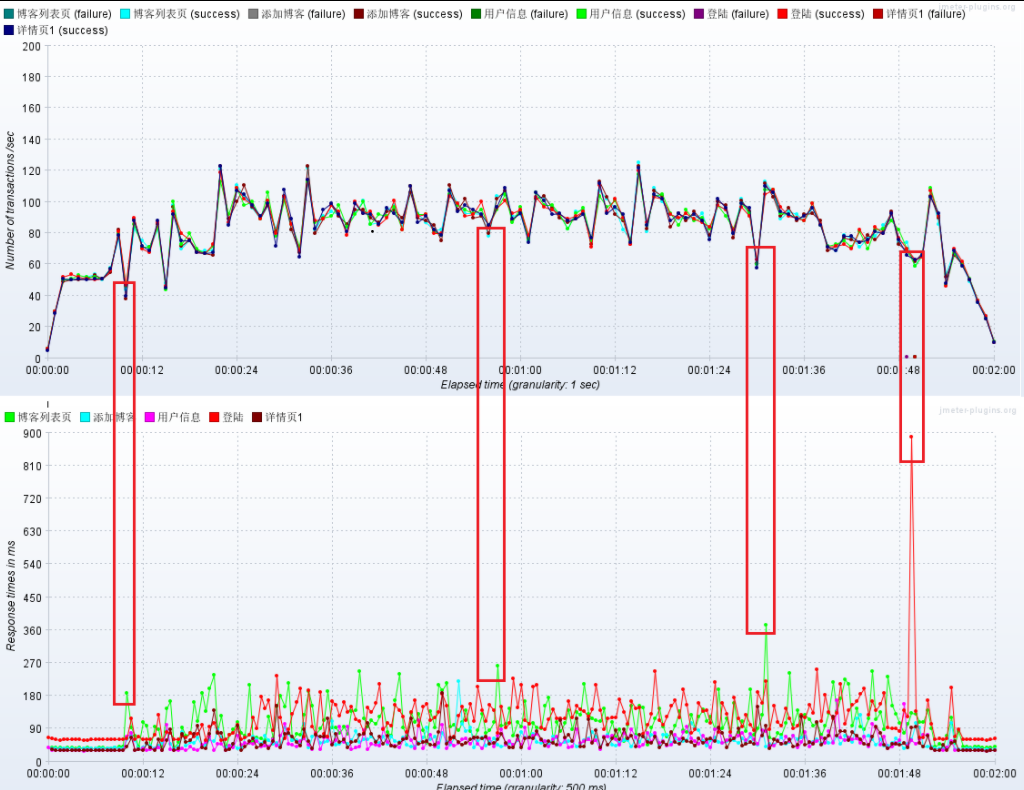Viewport: 1024px width, 790px height.
Task: Click the 00:01:12 tick under the transactions chart
Action: click(615, 370)
